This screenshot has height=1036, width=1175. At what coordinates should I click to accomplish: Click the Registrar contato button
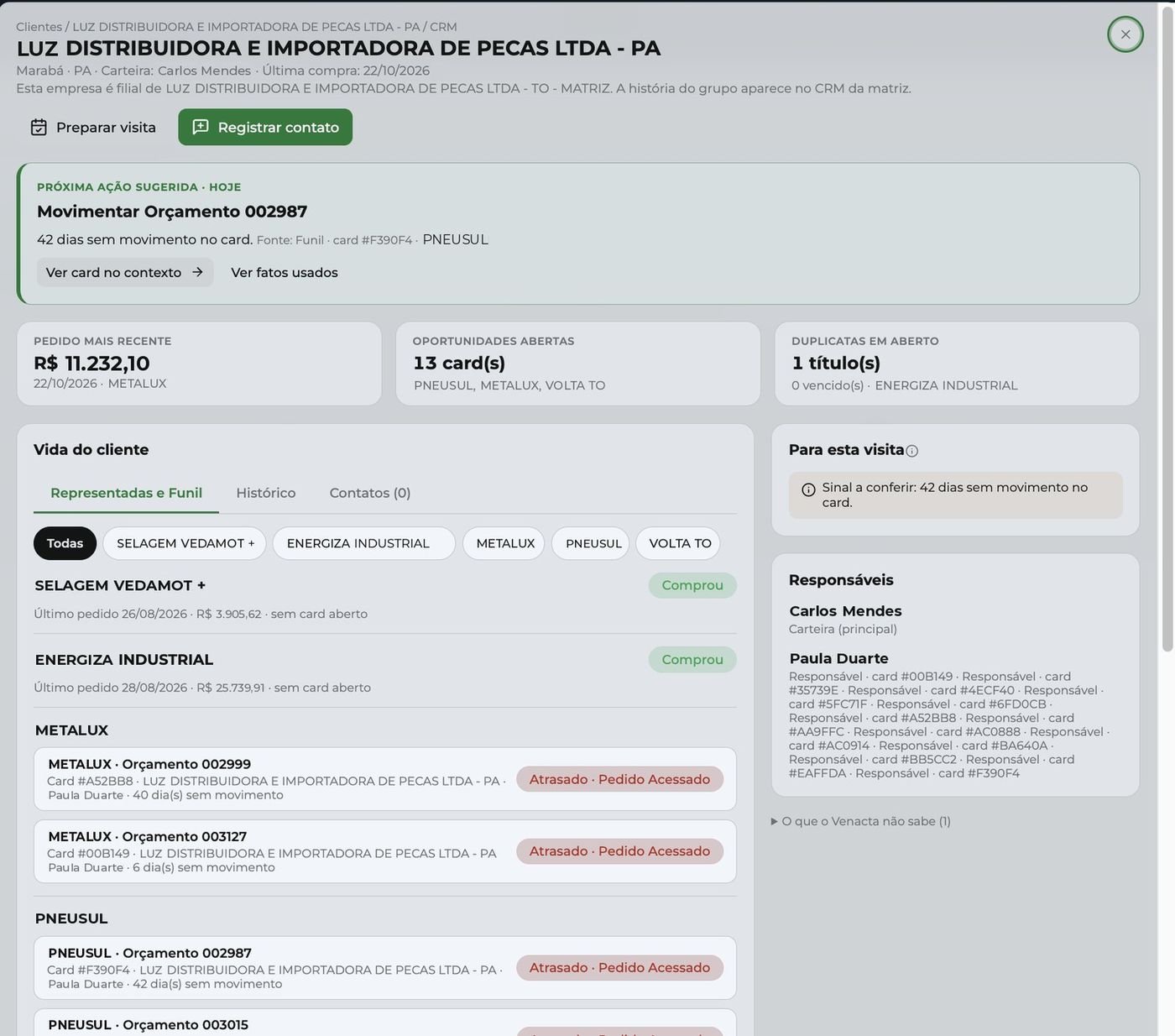pyautogui.click(x=265, y=127)
